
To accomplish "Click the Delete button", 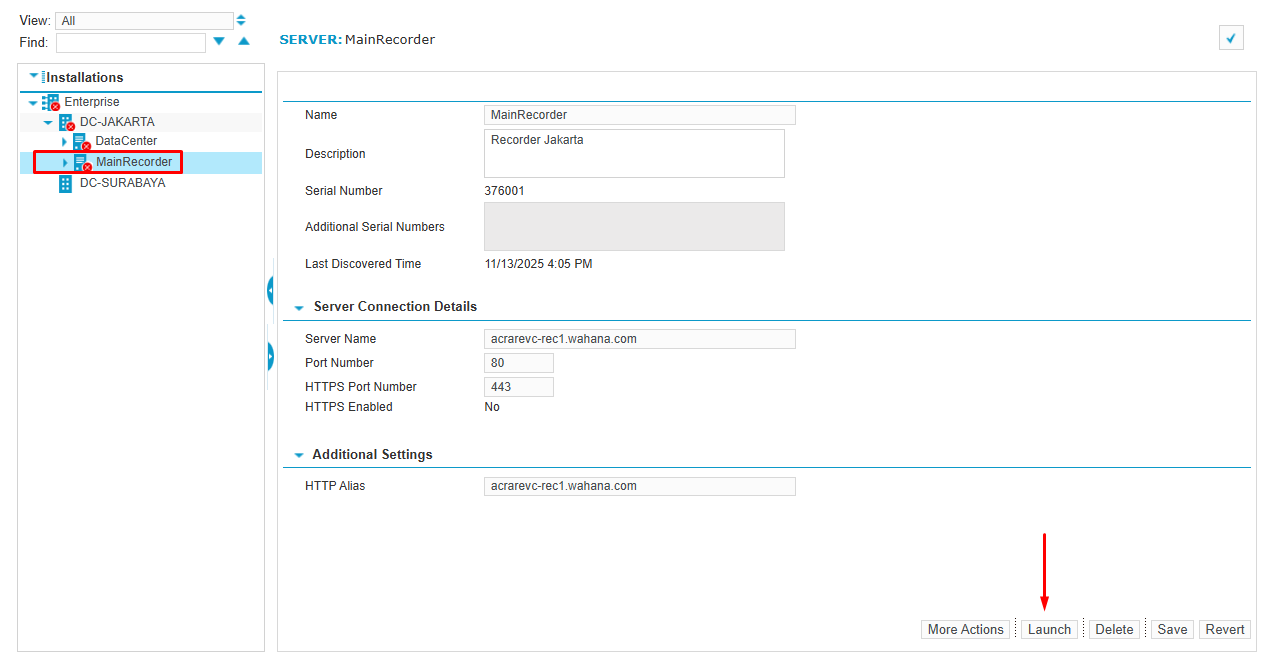I will [x=1114, y=629].
